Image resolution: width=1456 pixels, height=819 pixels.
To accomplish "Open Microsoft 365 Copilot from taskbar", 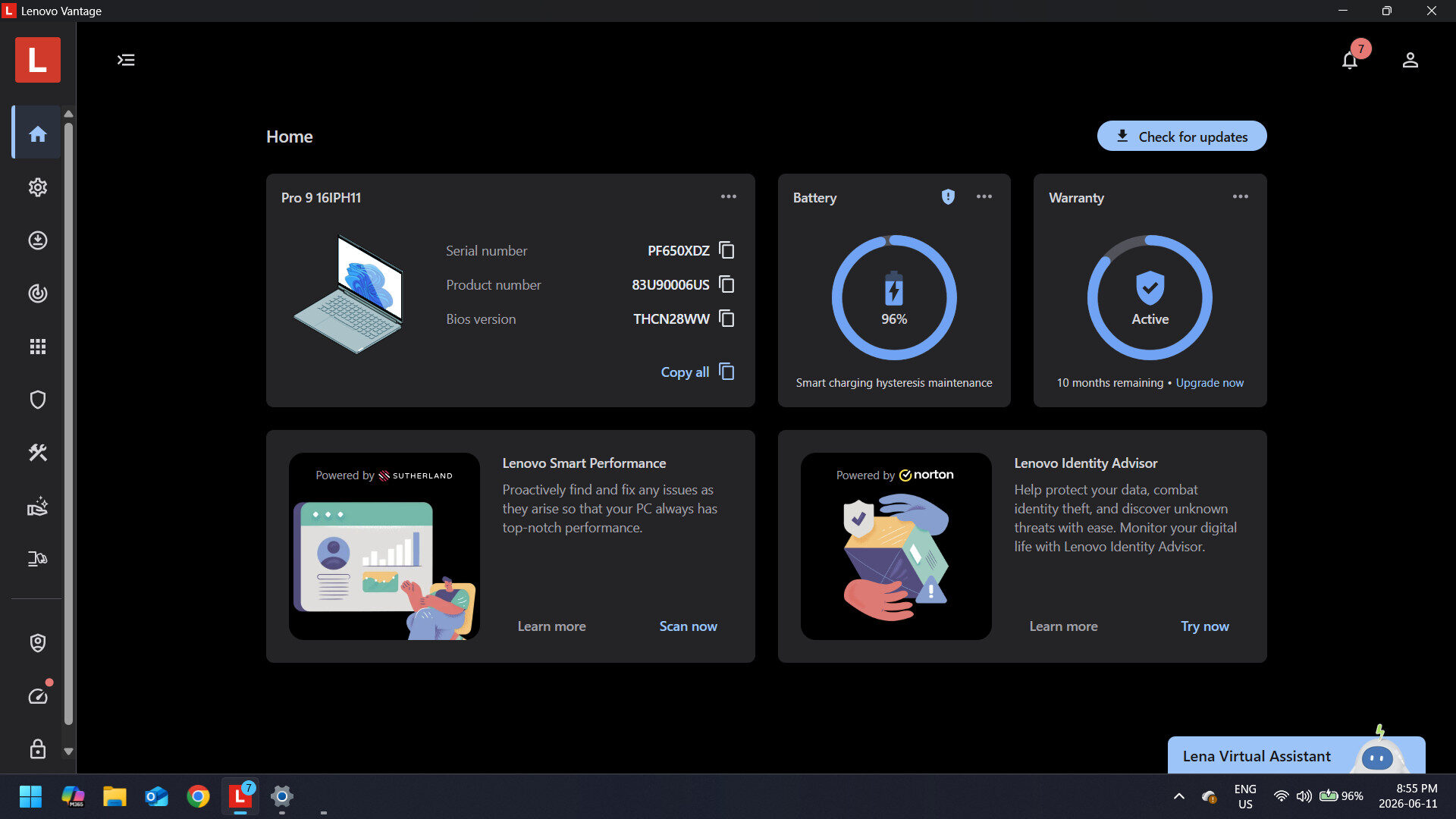I will click(x=73, y=796).
